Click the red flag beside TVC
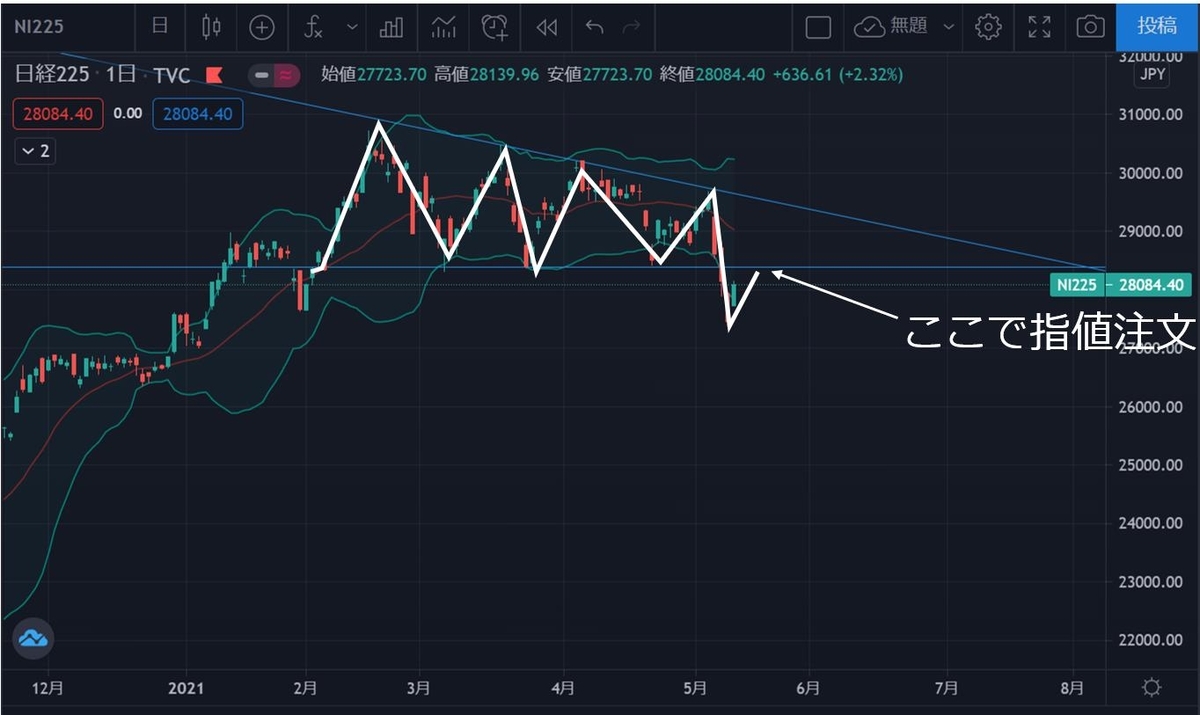The height and width of the screenshot is (715, 1200). click(213, 74)
